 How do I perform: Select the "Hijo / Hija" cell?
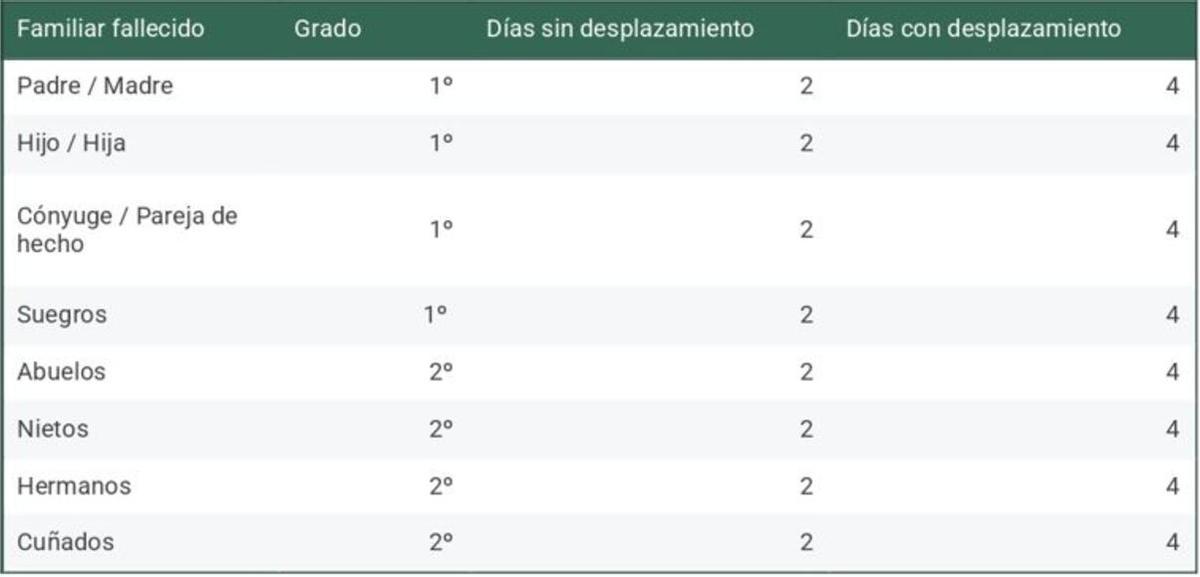(71, 143)
